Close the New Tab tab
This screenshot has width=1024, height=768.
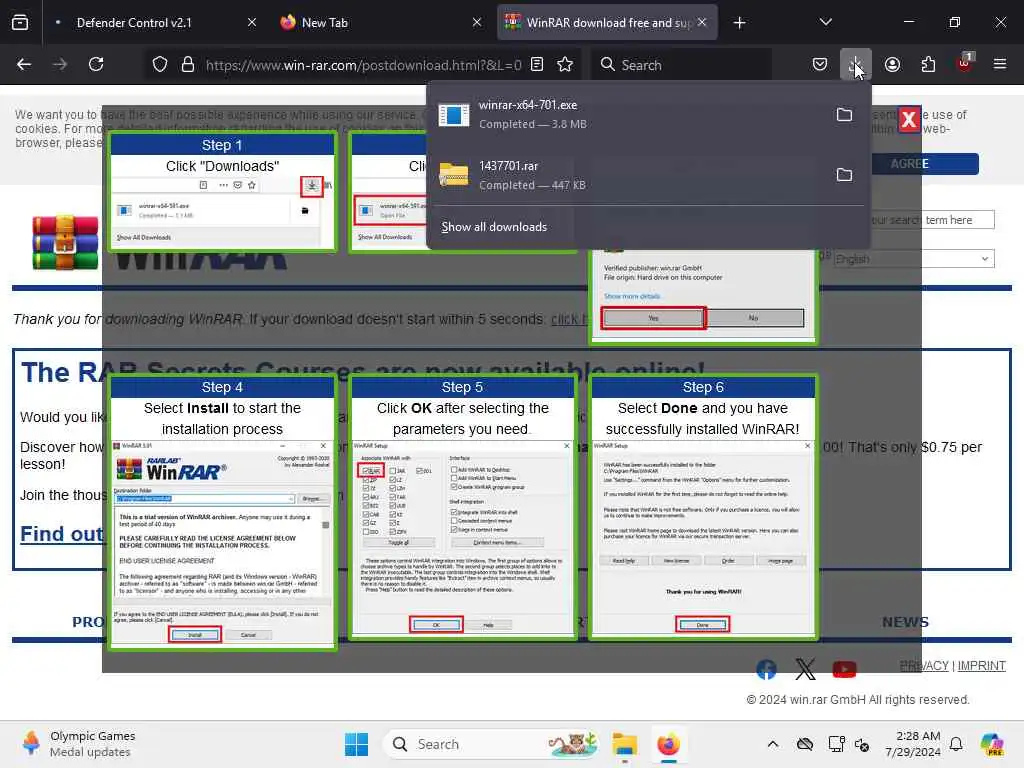click(x=477, y=23)
